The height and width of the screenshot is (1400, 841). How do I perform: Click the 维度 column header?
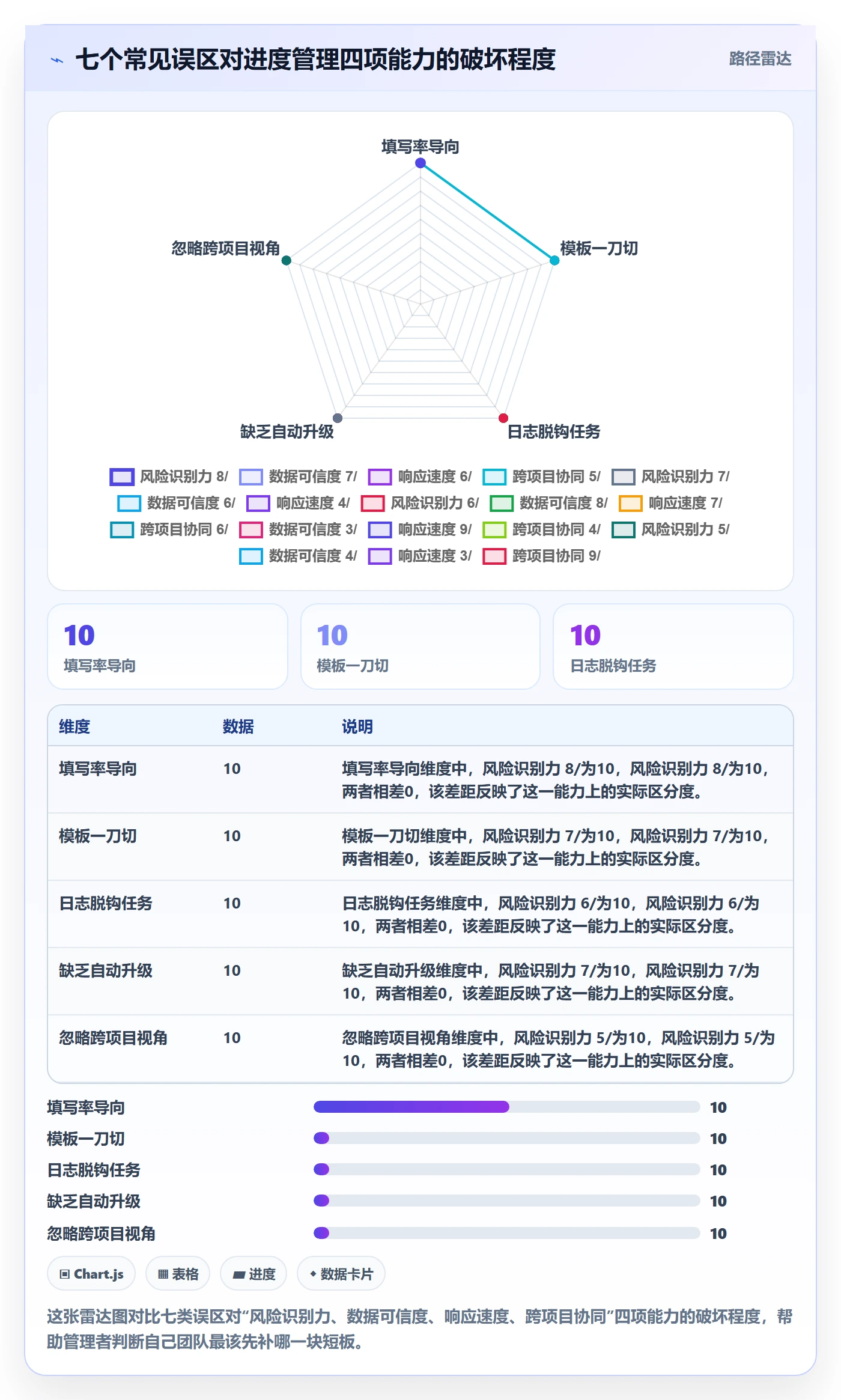(74, 726)
